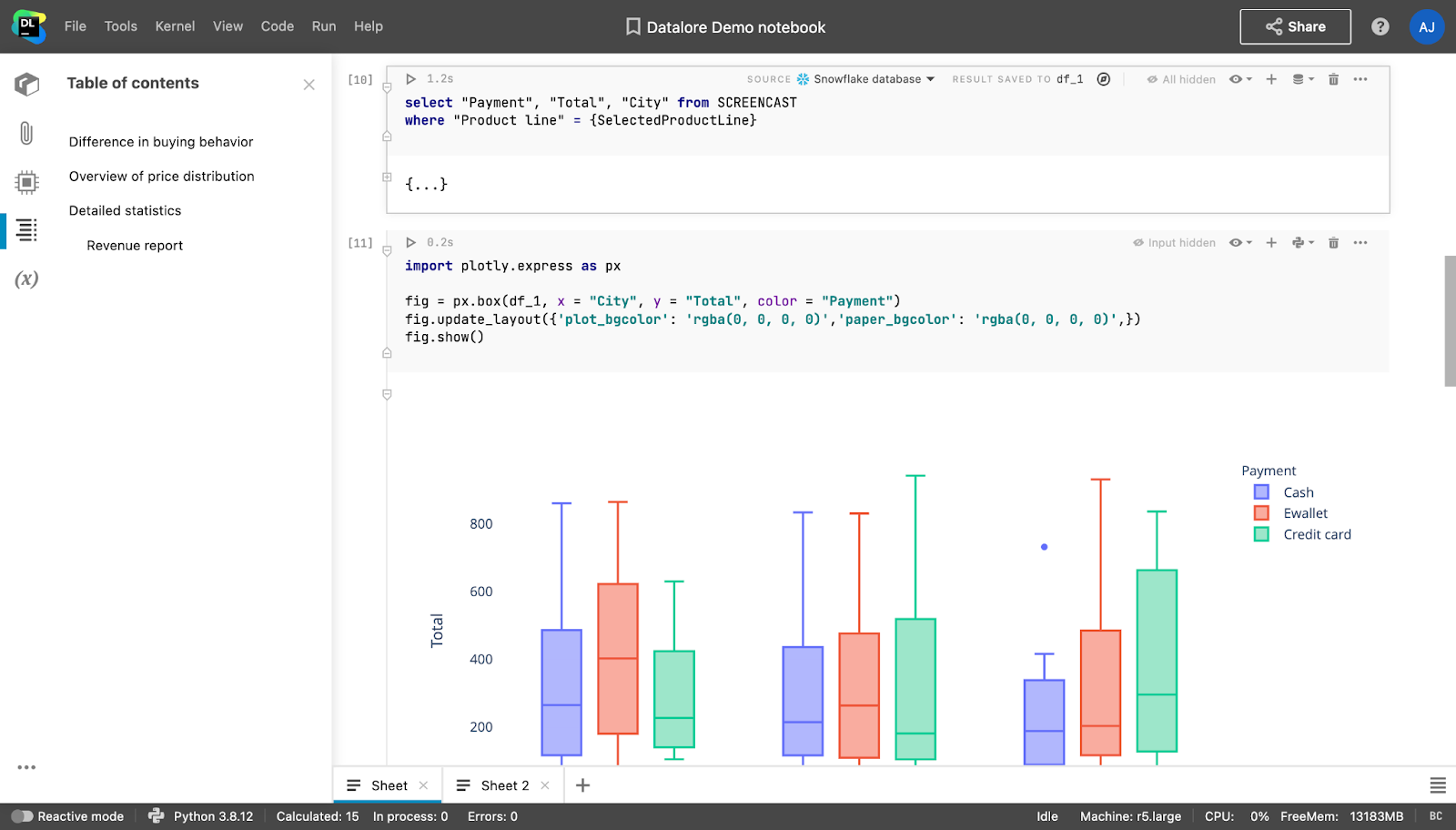Open sheet list icon at bottom right
Viewport: 1456px width, 830px height.
pyautogui.click(x=1438, y=785)
